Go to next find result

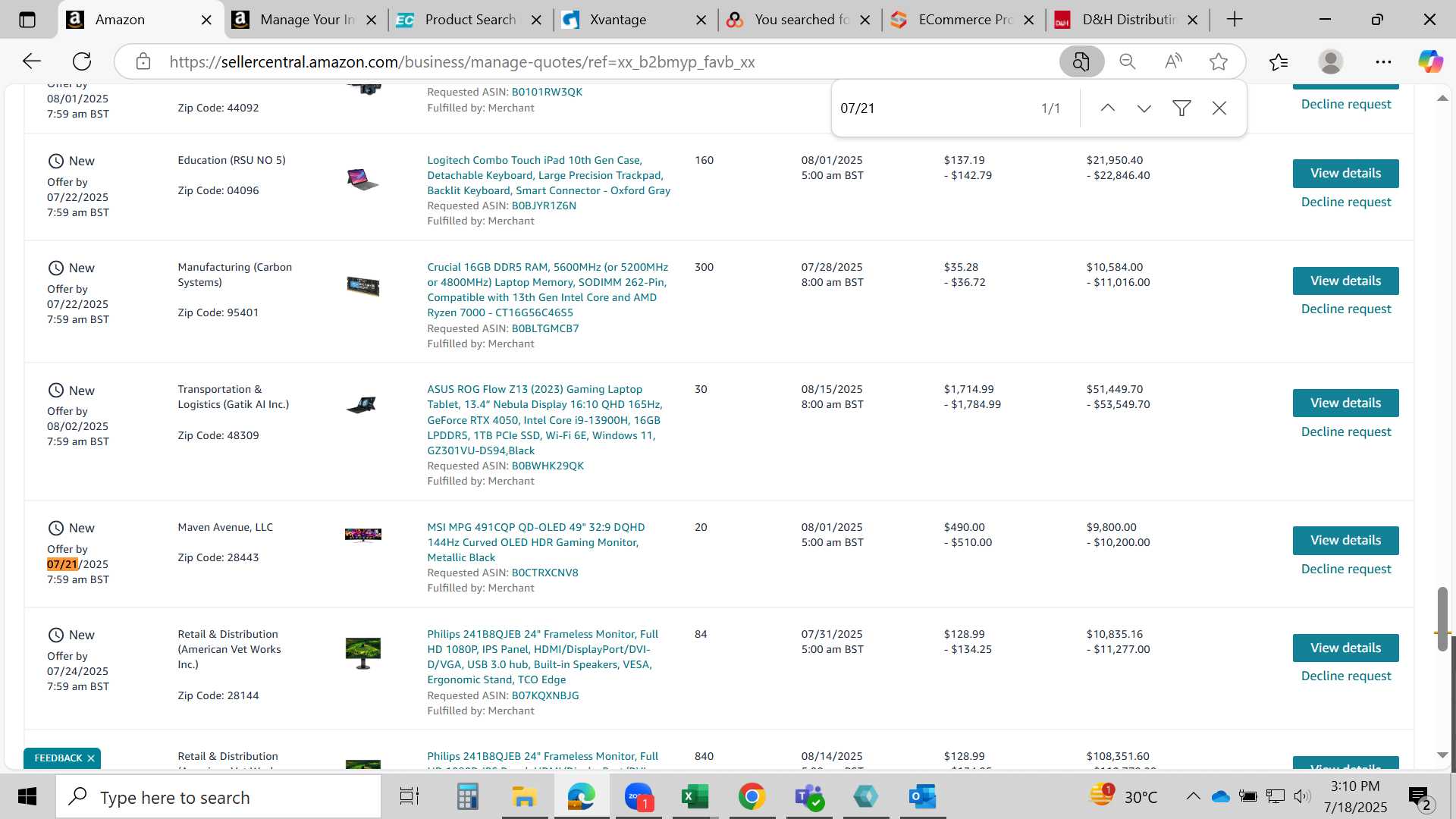coord(1144,108)
